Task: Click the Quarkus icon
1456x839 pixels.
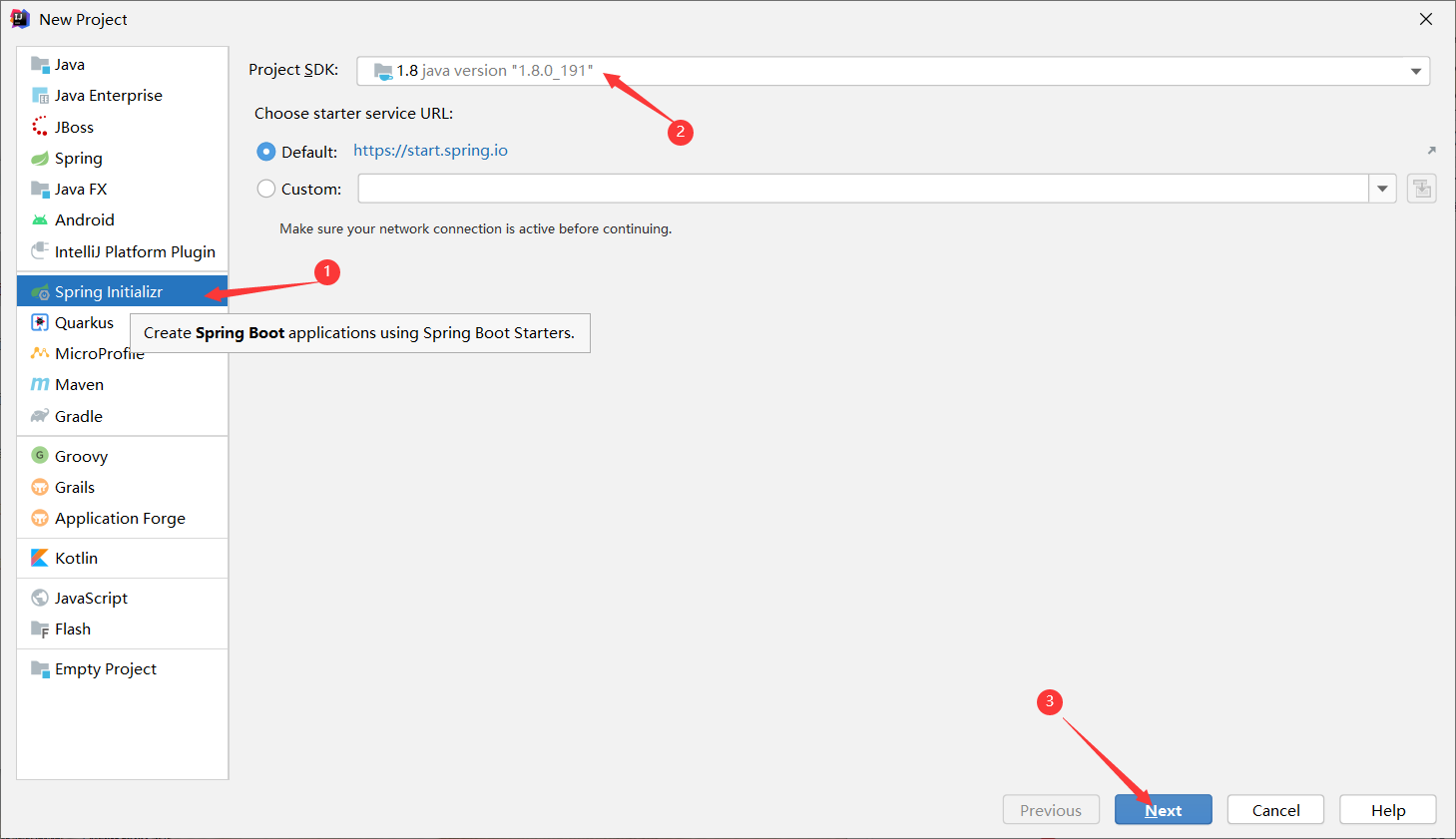Action: 40,322
